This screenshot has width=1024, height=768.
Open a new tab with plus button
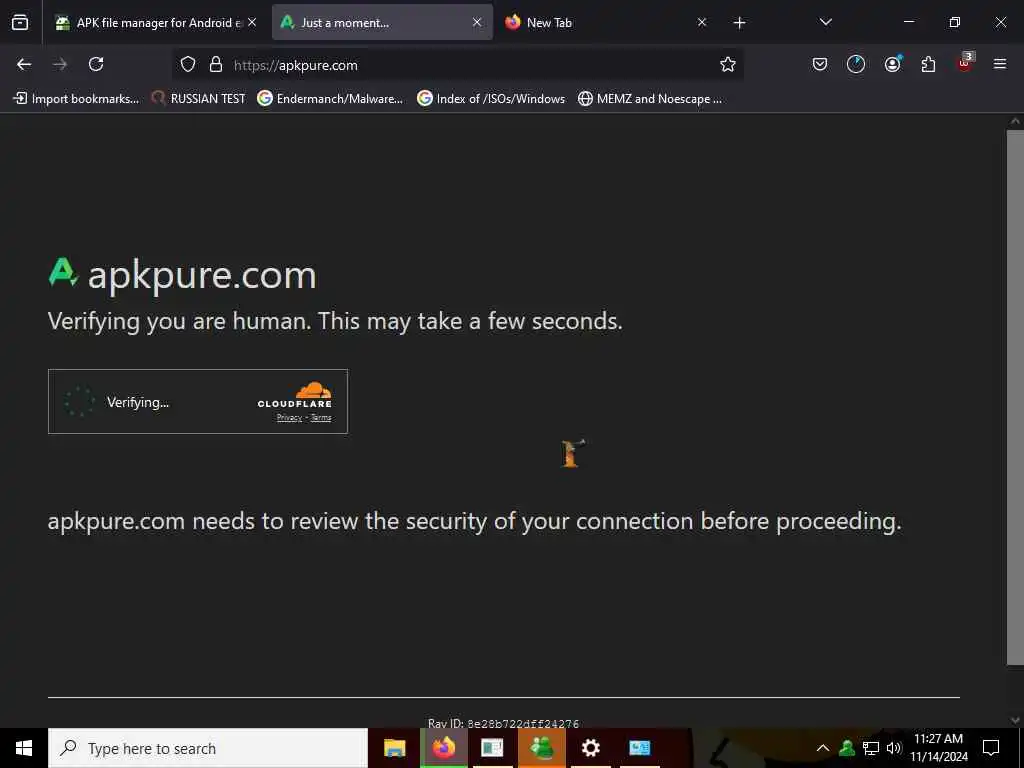pos(739,23)
